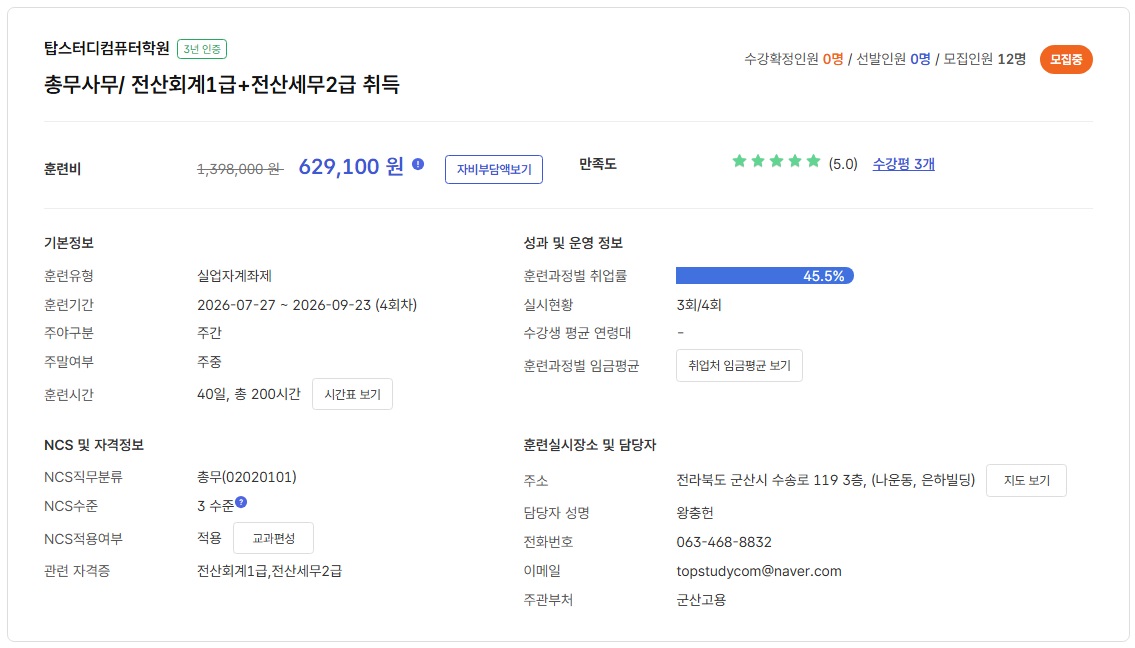The image size is (1135, 648).
Task: Click the 훈련실시장소 및 담당자 heading
Action: pyautogui.click(x=590, y=445)
